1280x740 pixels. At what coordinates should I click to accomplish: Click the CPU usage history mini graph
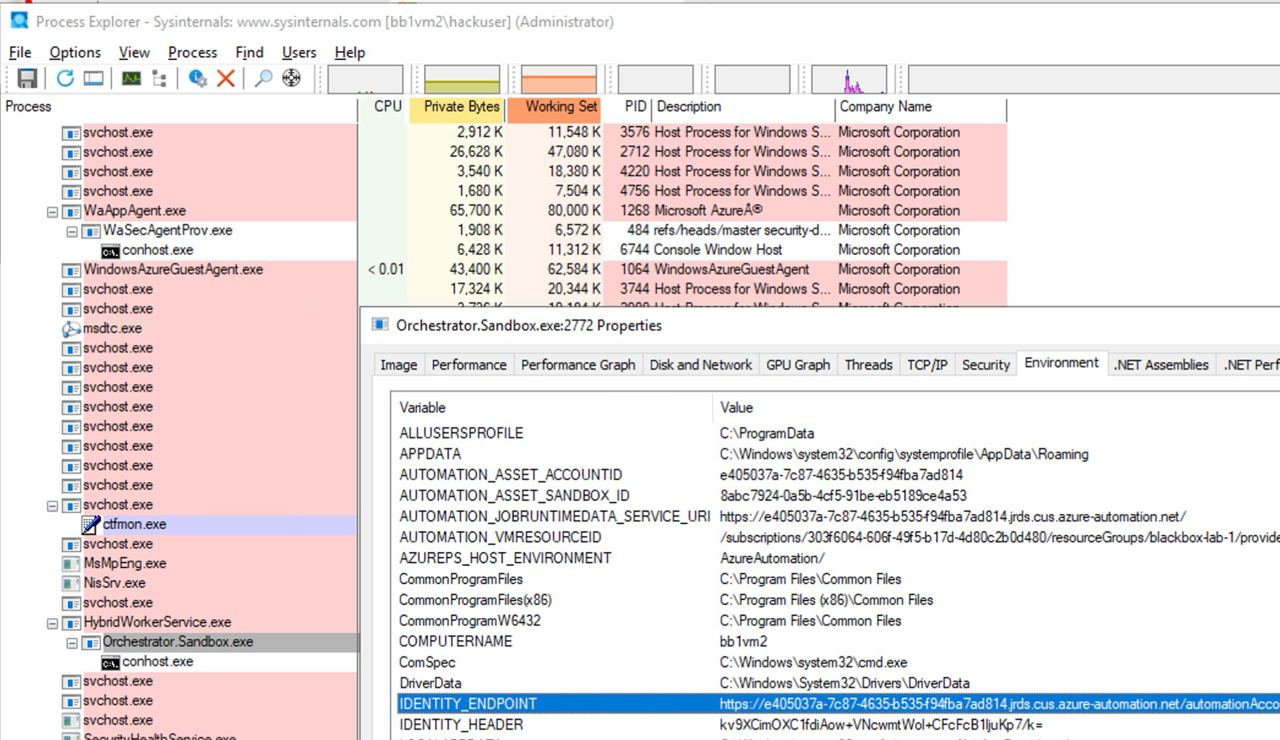[365, 80]
